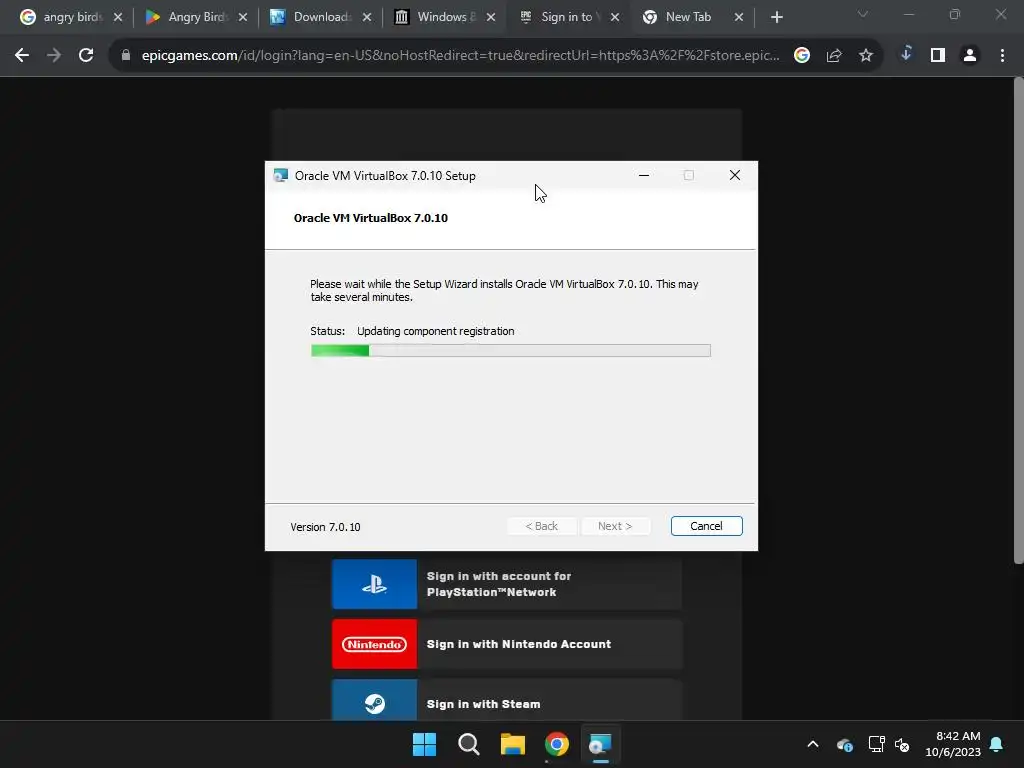The height and width of the screenshot is (768, 1024).
Task: Open the notifications bell
Action: click(x=997, y=744)
